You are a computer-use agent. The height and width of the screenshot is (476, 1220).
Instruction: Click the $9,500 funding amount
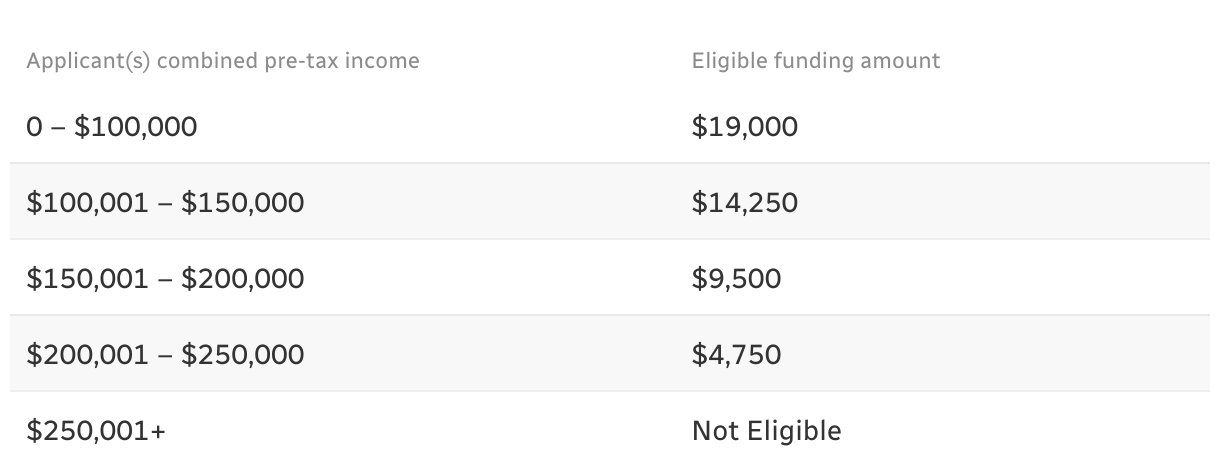(736, 279)
